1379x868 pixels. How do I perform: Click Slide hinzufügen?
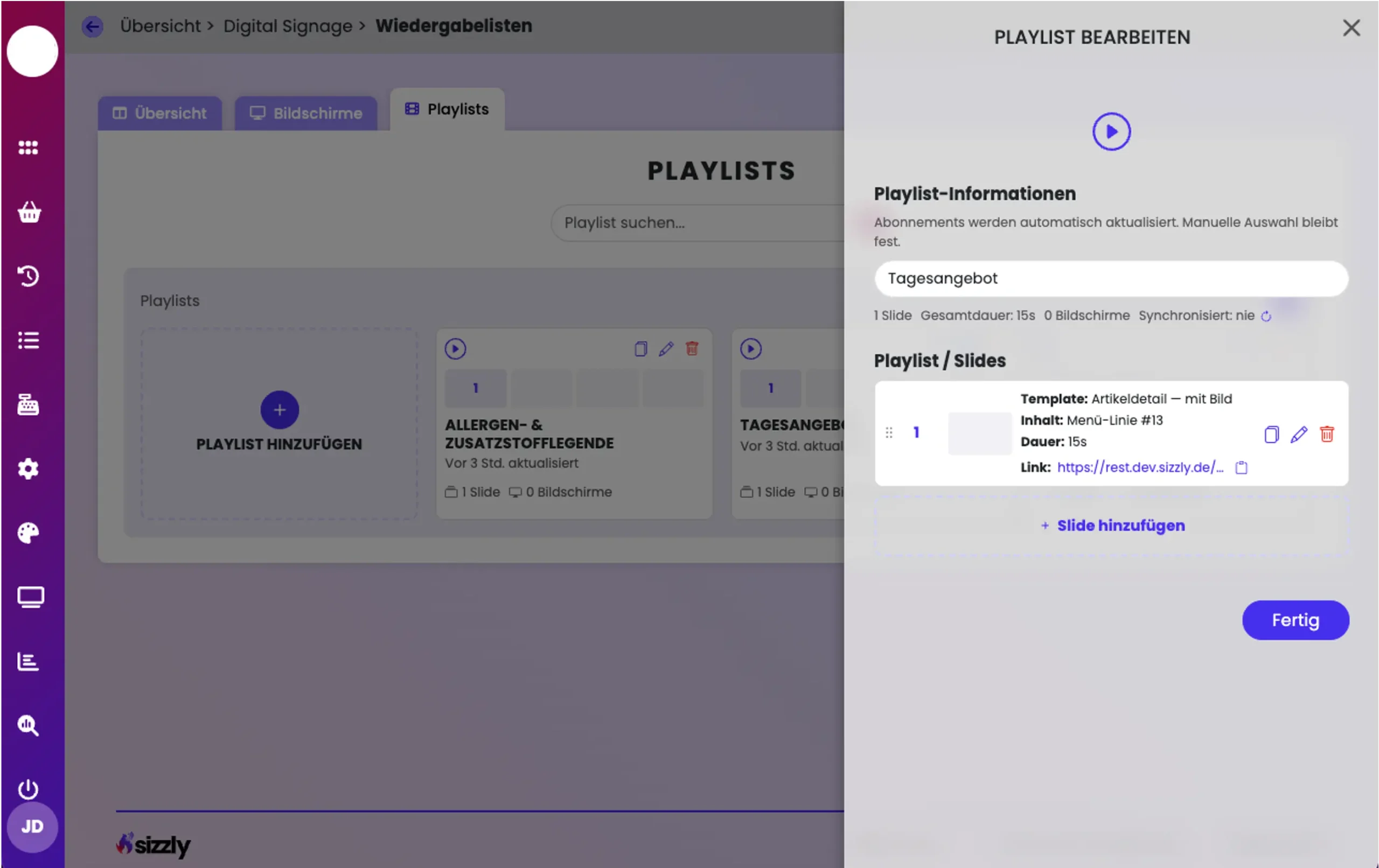click(x=1112, y=526)
